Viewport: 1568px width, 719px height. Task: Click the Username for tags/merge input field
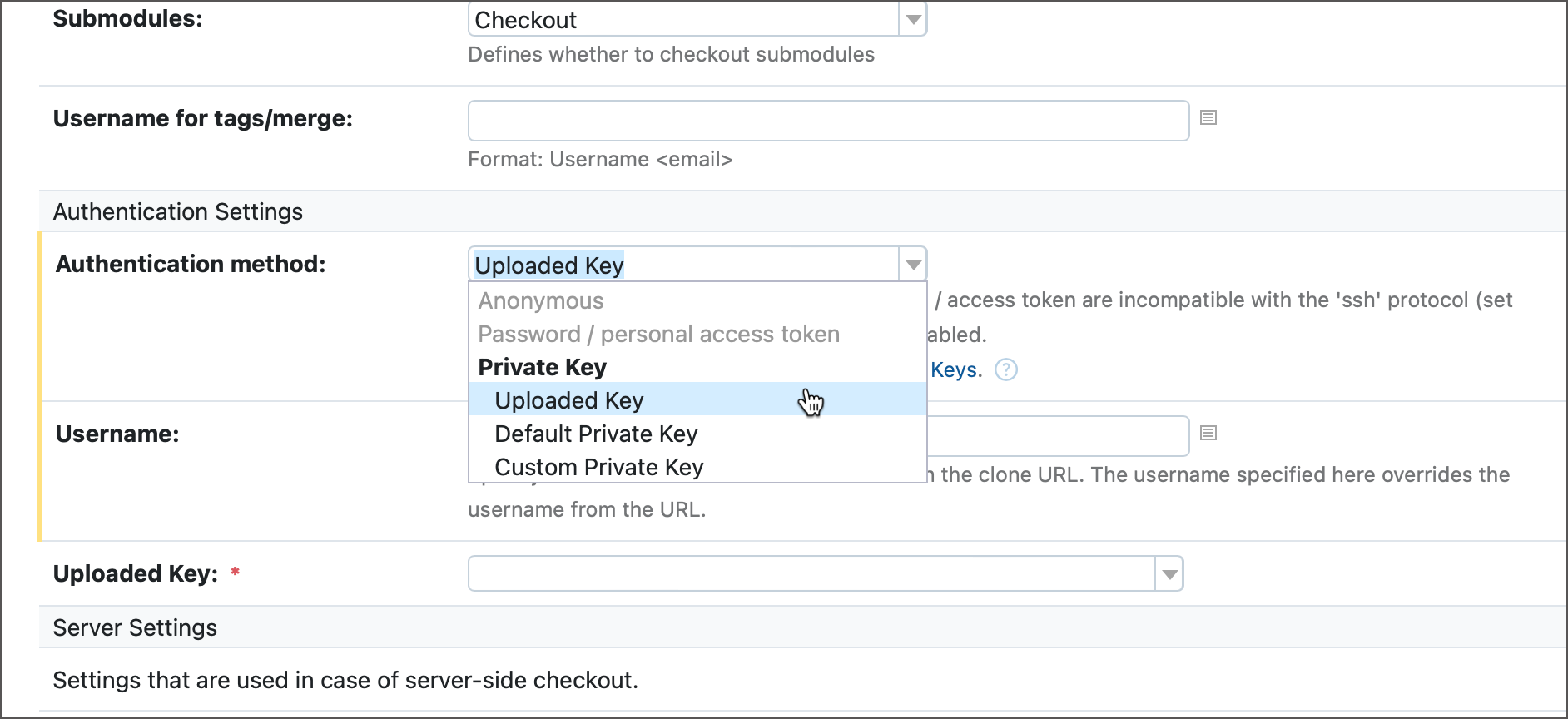click(x=828, y=119)
